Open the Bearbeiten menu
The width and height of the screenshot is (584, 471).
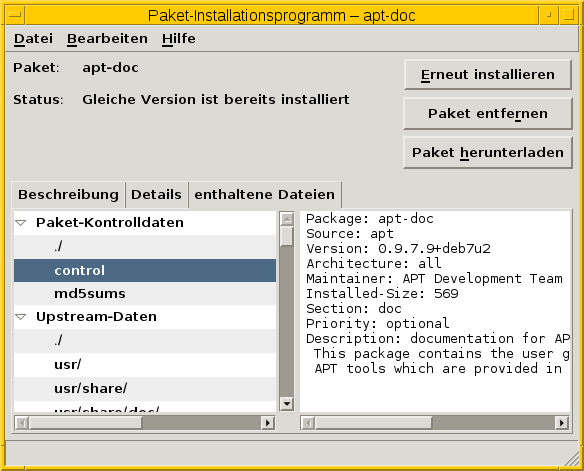107,39
